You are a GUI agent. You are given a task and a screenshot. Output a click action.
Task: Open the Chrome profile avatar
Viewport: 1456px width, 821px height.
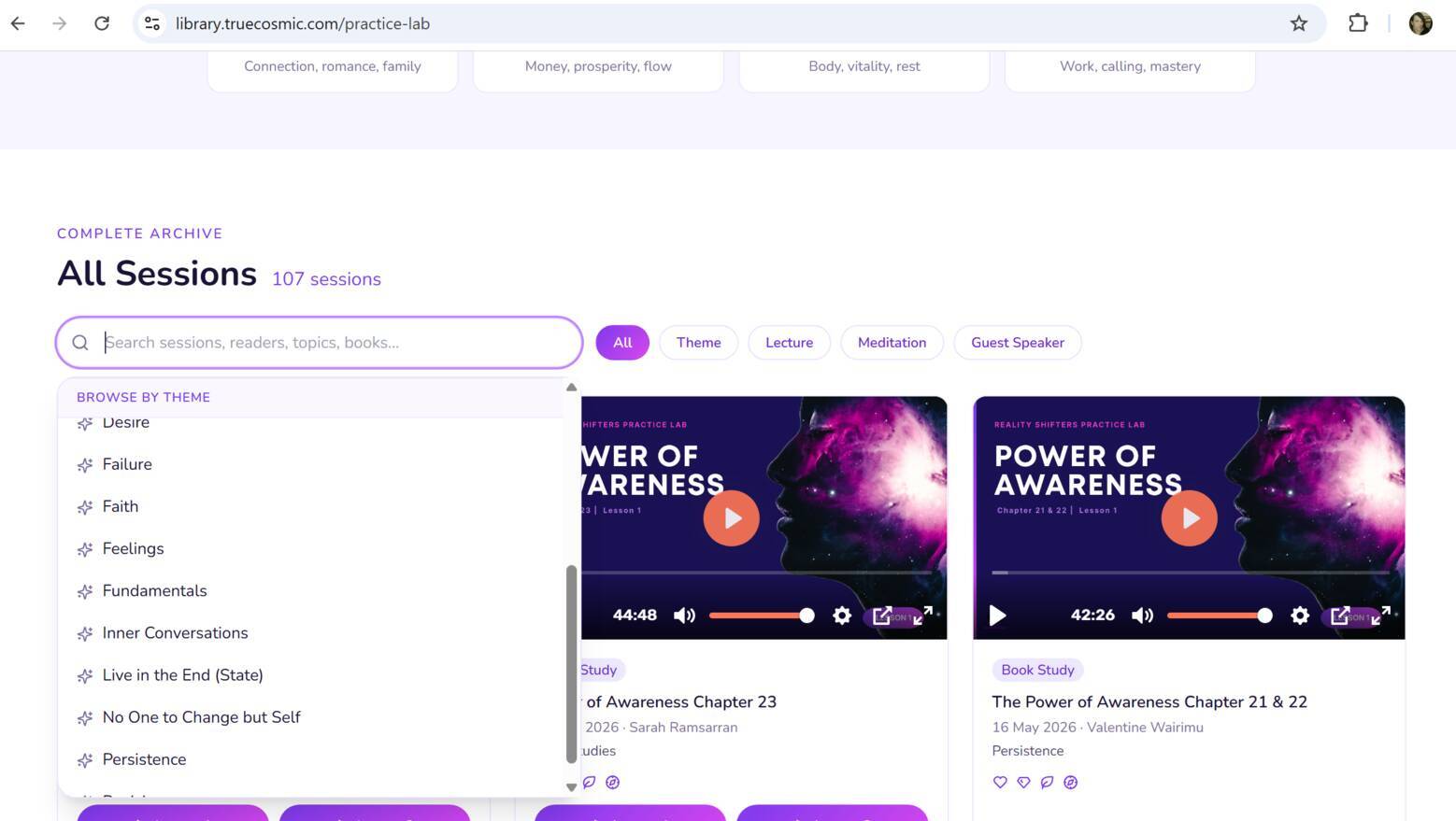pos(1420,23)
